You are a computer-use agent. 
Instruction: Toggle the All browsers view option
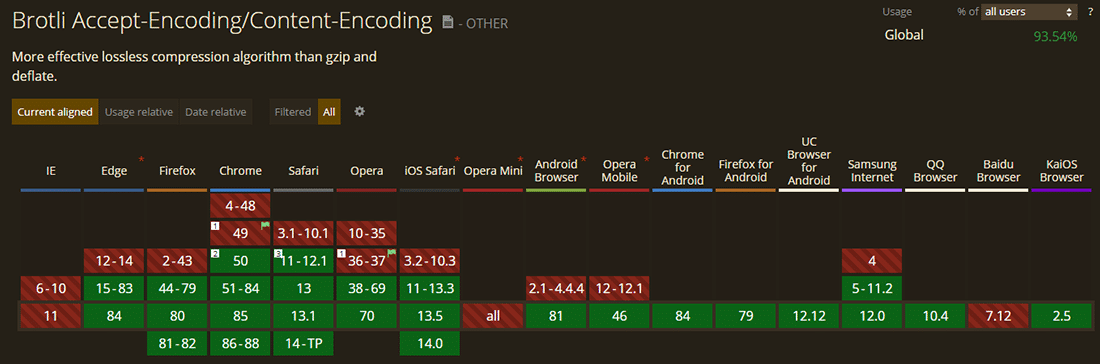click(x=329, y=112)
